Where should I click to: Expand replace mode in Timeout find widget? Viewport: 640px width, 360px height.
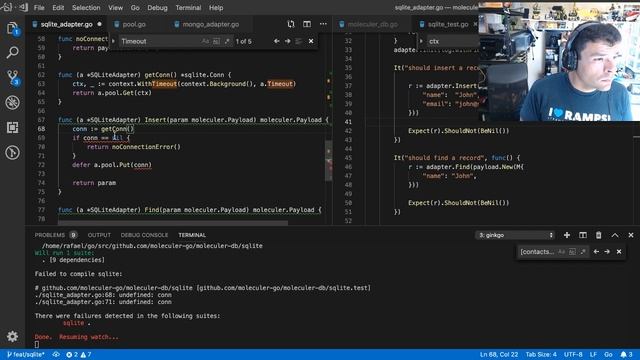pos(113,41)
